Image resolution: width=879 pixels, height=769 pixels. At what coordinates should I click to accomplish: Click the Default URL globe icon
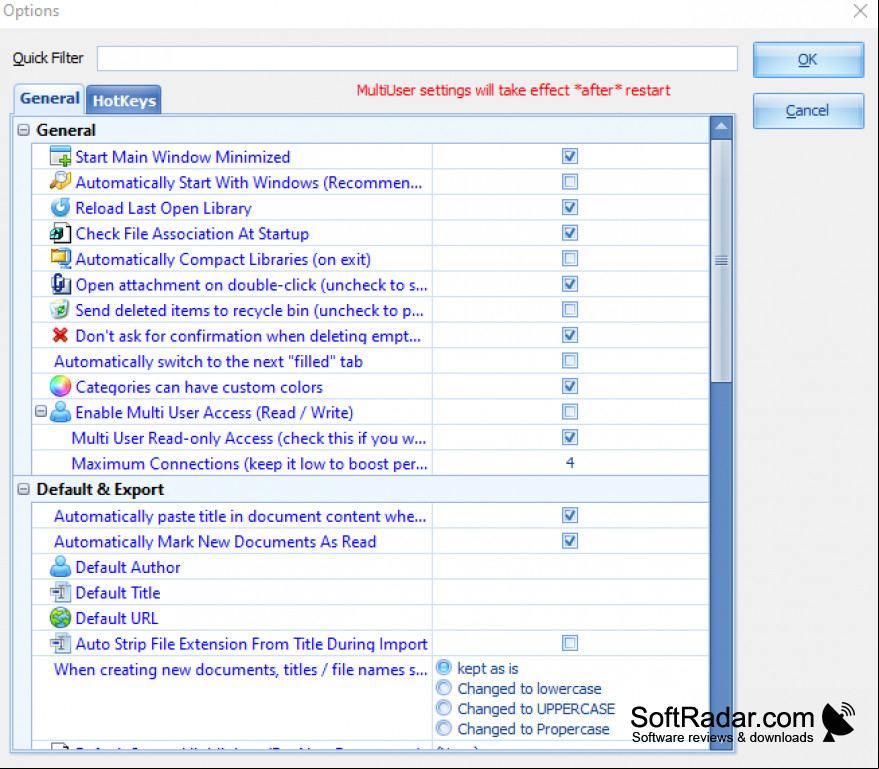pyautogui.click(x=60, y=618)
